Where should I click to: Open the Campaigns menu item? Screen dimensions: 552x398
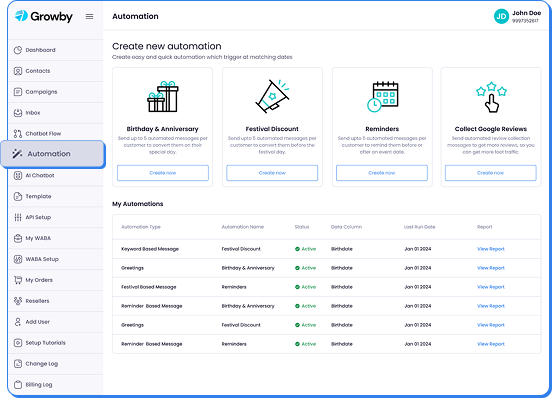point(56,92)
